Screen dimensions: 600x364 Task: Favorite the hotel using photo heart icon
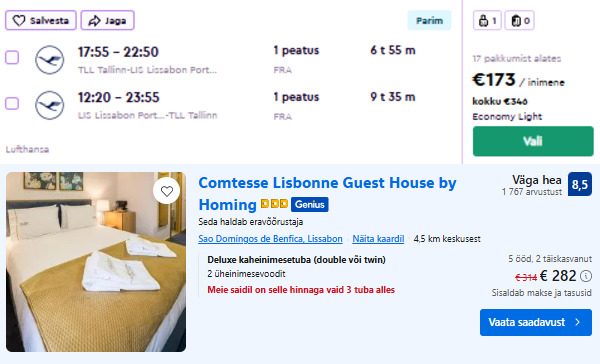(x=166, y=191)
